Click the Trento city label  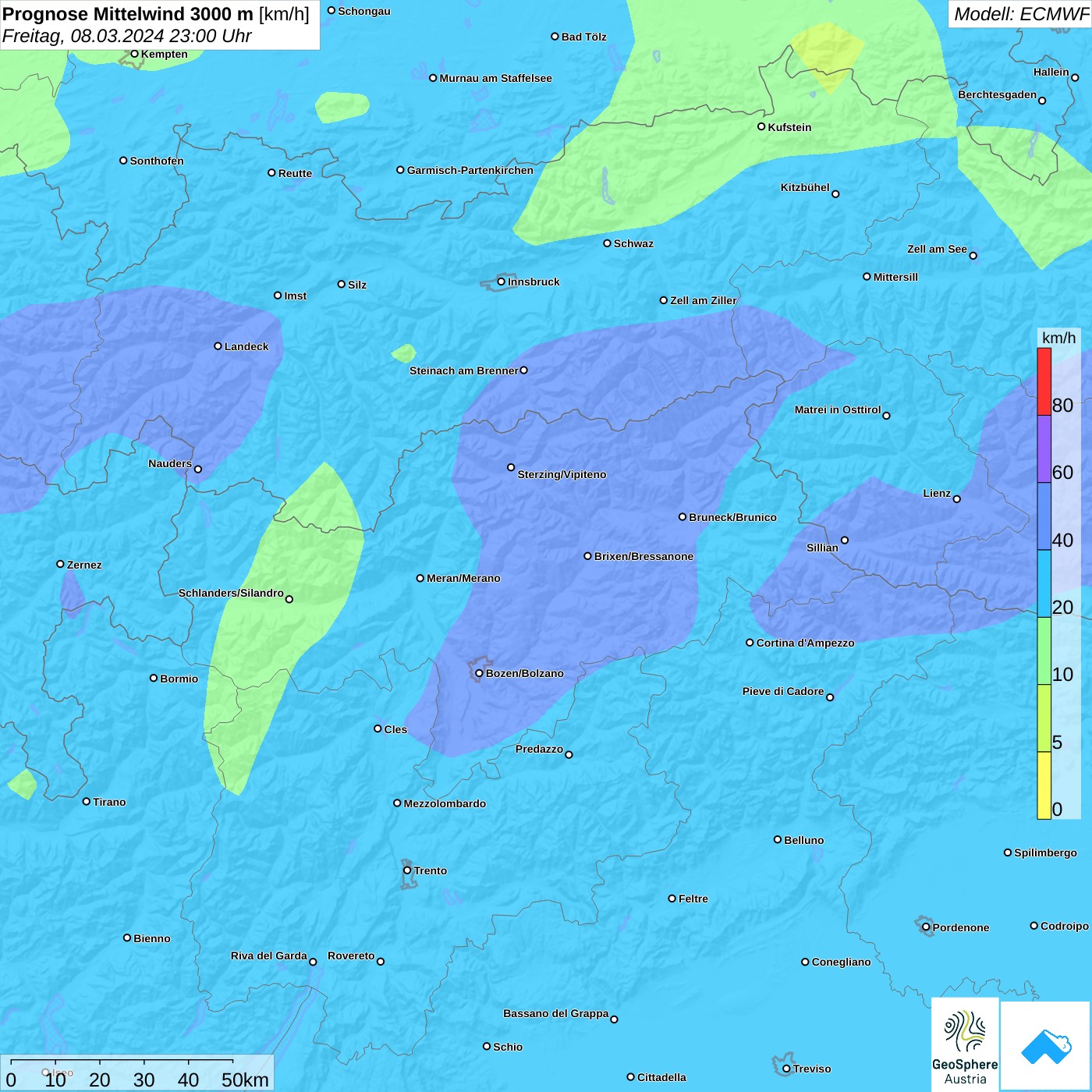coord(431,870)
